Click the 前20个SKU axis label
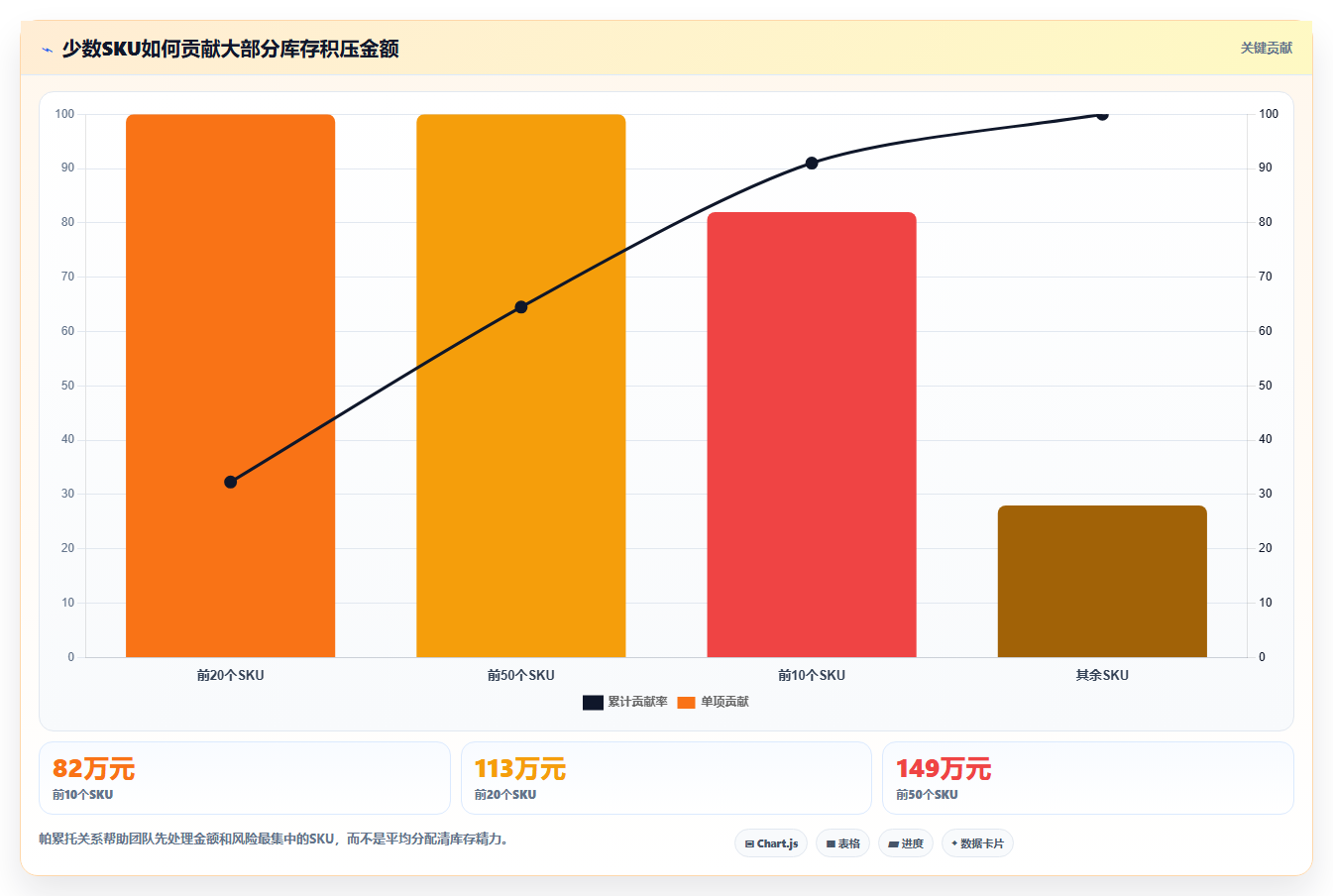This screenshot has height=896, width=1333. click(x=231, y=675)
